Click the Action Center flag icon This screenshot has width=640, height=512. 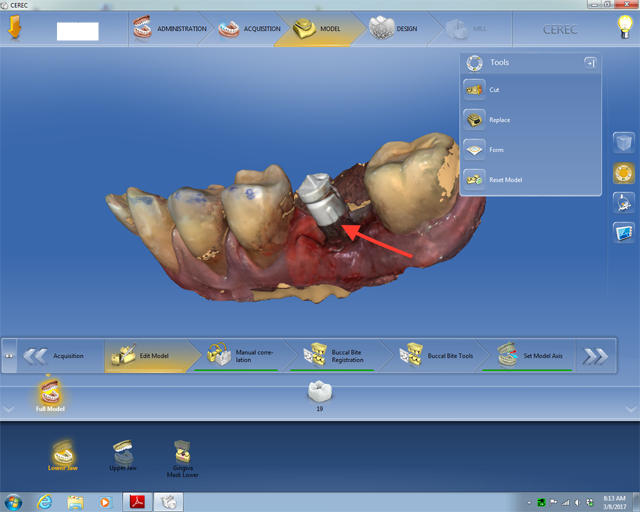pyautogui.click(x=553, y=503)
